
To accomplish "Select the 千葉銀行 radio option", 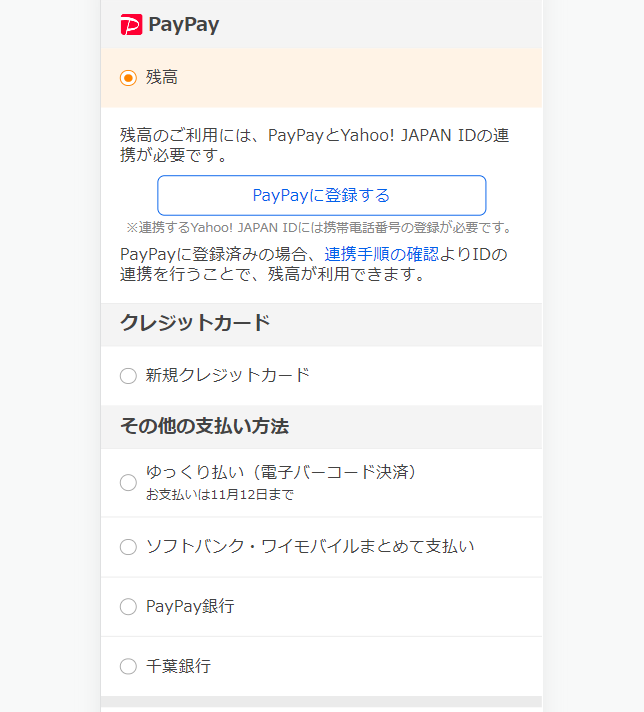I will point(128,667).
